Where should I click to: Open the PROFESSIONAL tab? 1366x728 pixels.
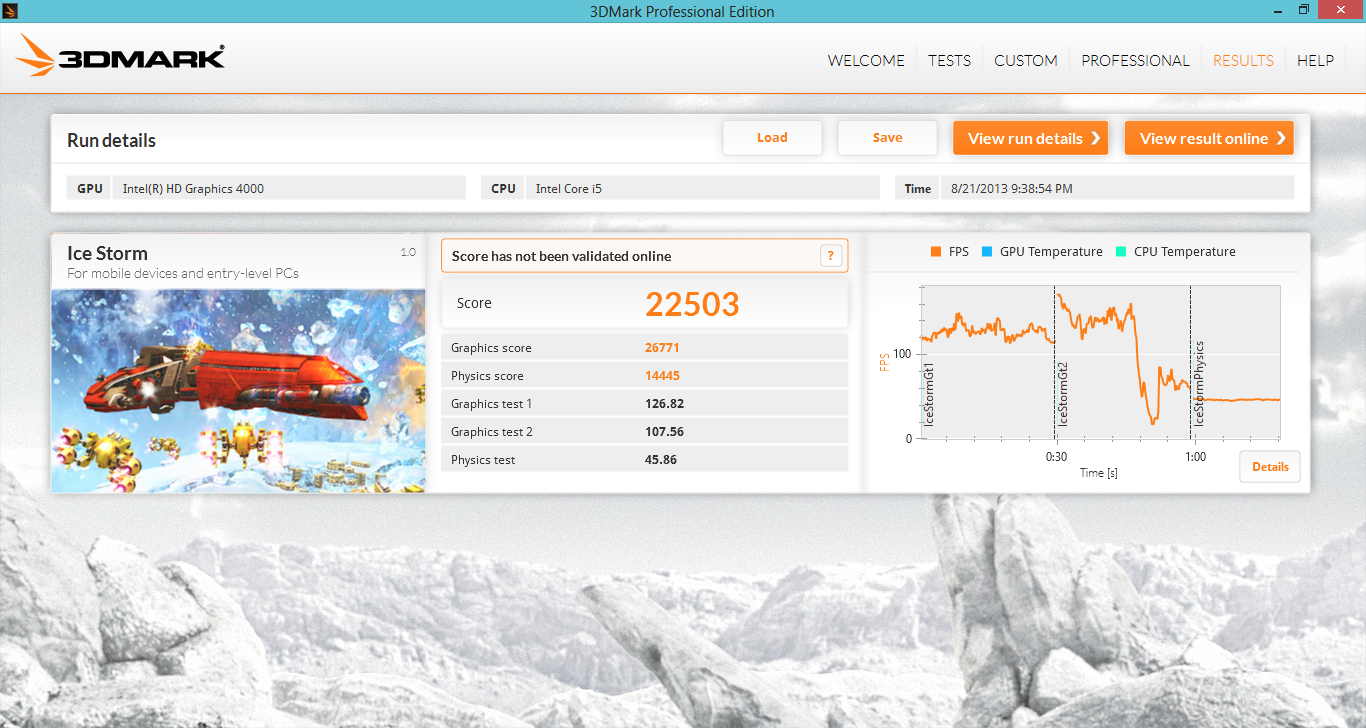pyautogui.click(x=1135, y=60)
